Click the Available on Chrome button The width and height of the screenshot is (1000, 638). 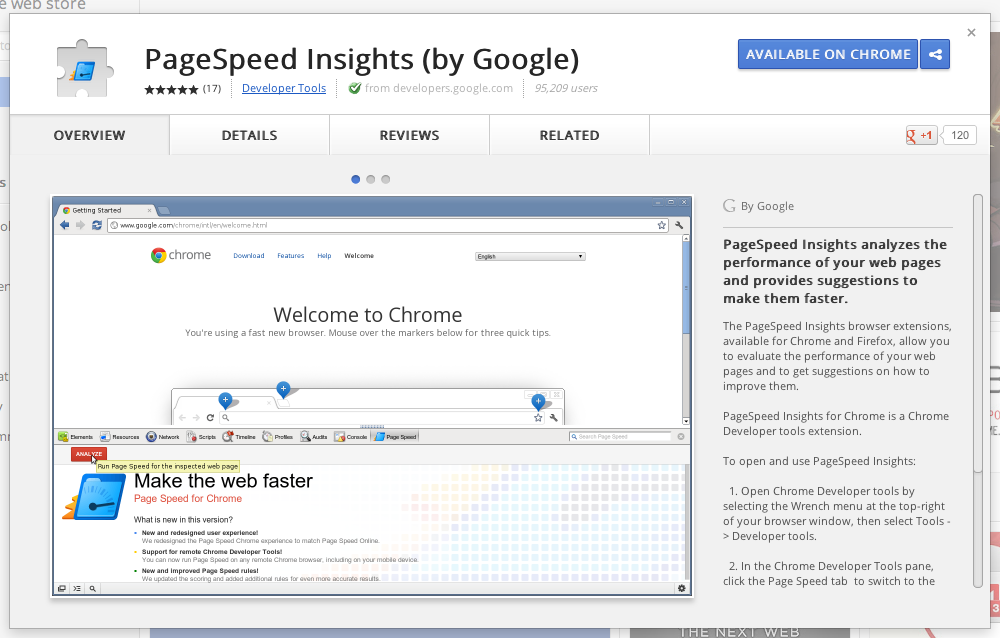tap(828, 55)
